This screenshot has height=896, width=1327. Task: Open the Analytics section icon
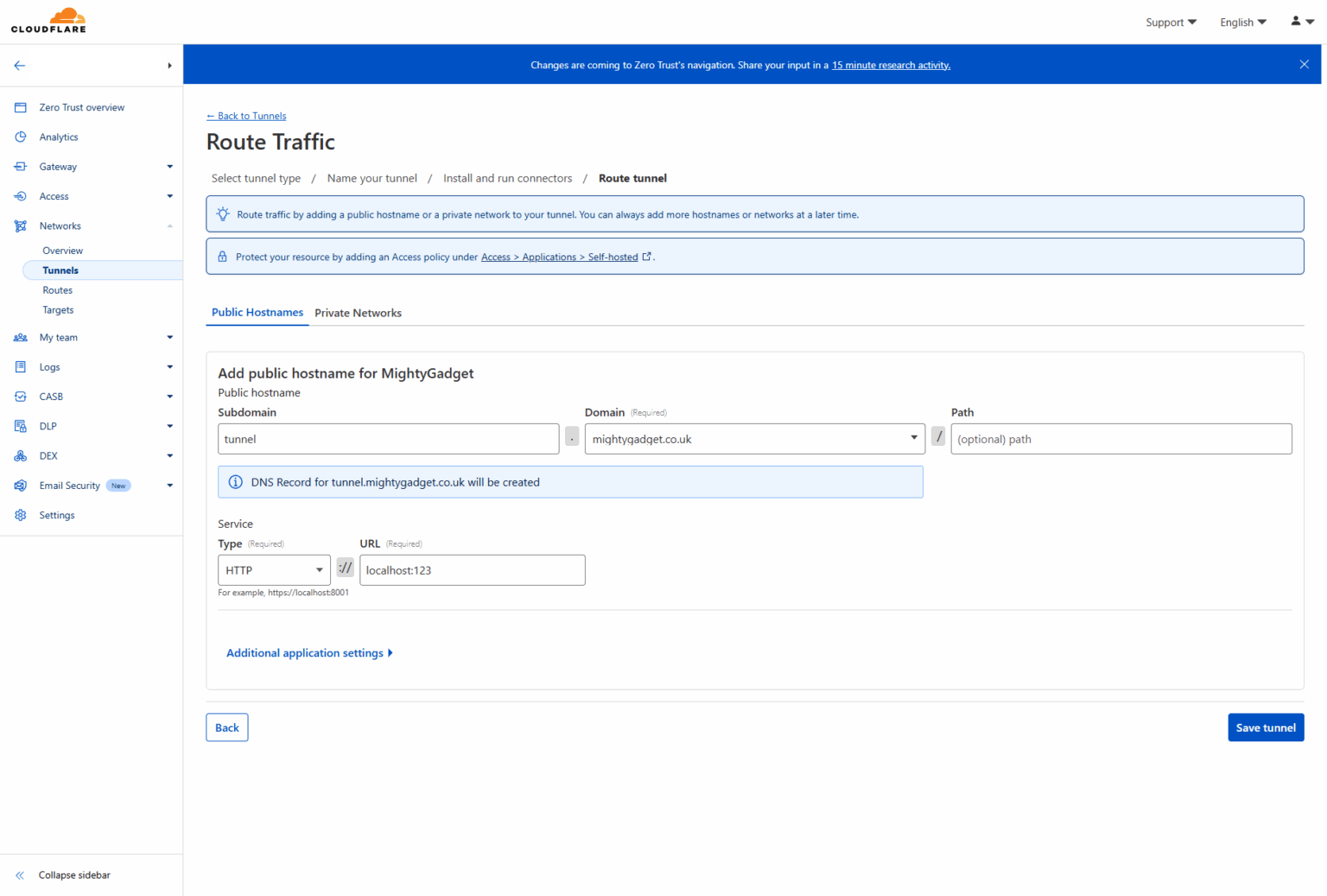20,137
